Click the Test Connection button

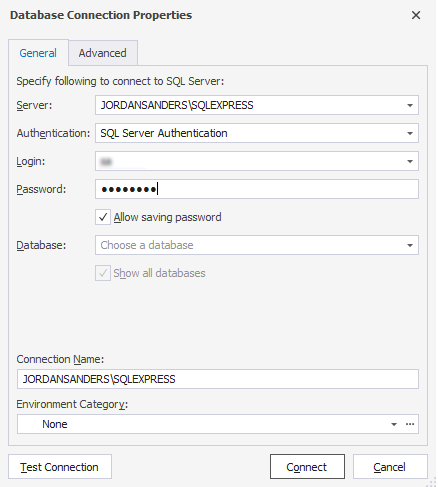(x=60, y=467)
